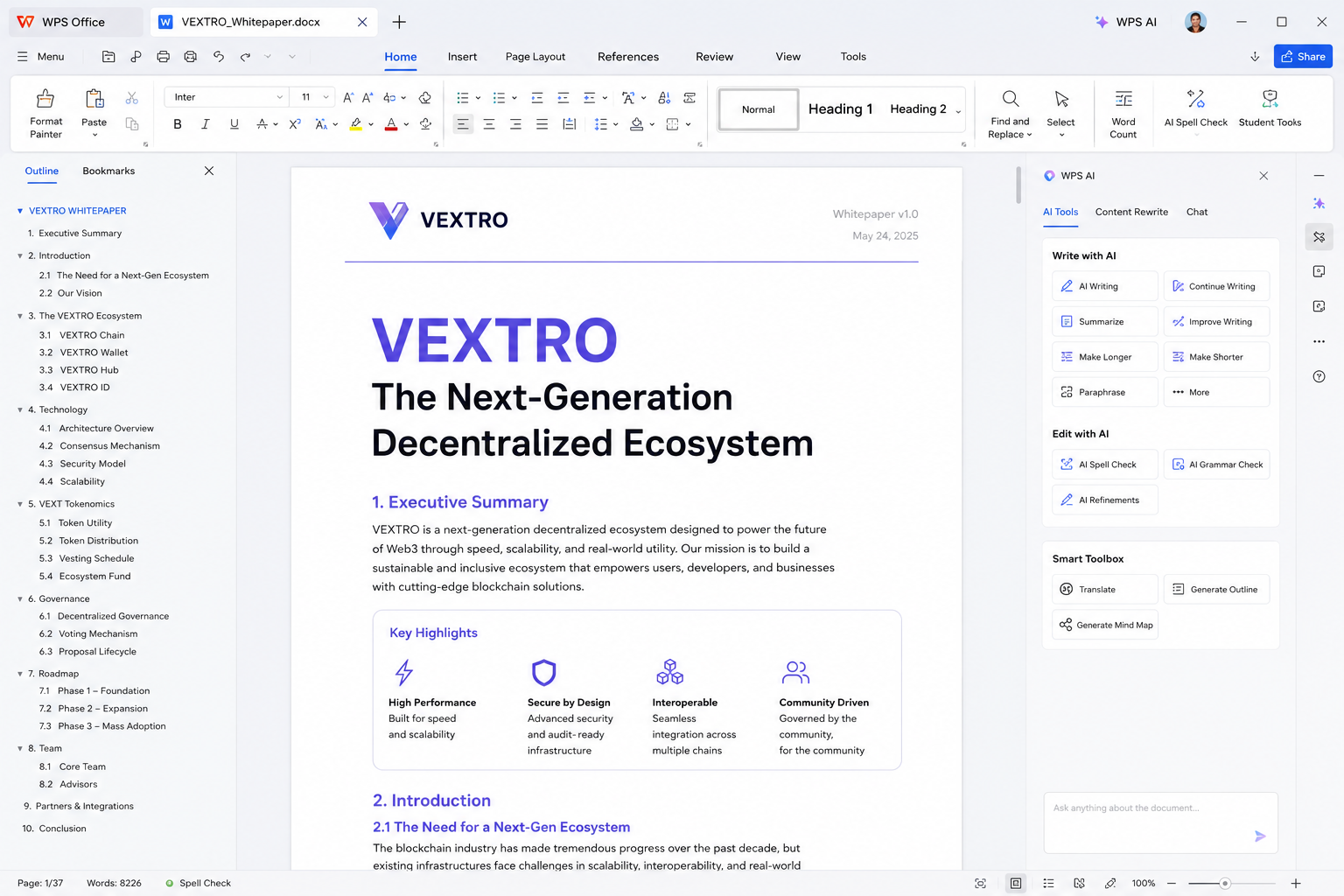
Task: Switch to the Insert ribbon tab
Action: pyautogui.click(x=462, y=57)
